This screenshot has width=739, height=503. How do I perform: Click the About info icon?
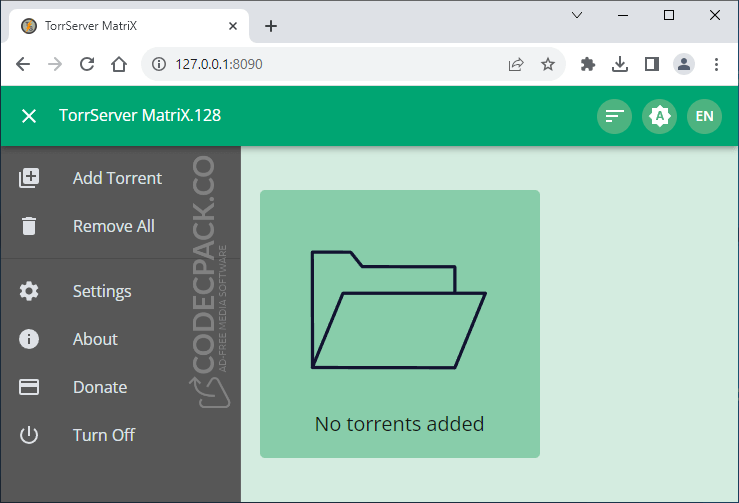click(29, 339)
